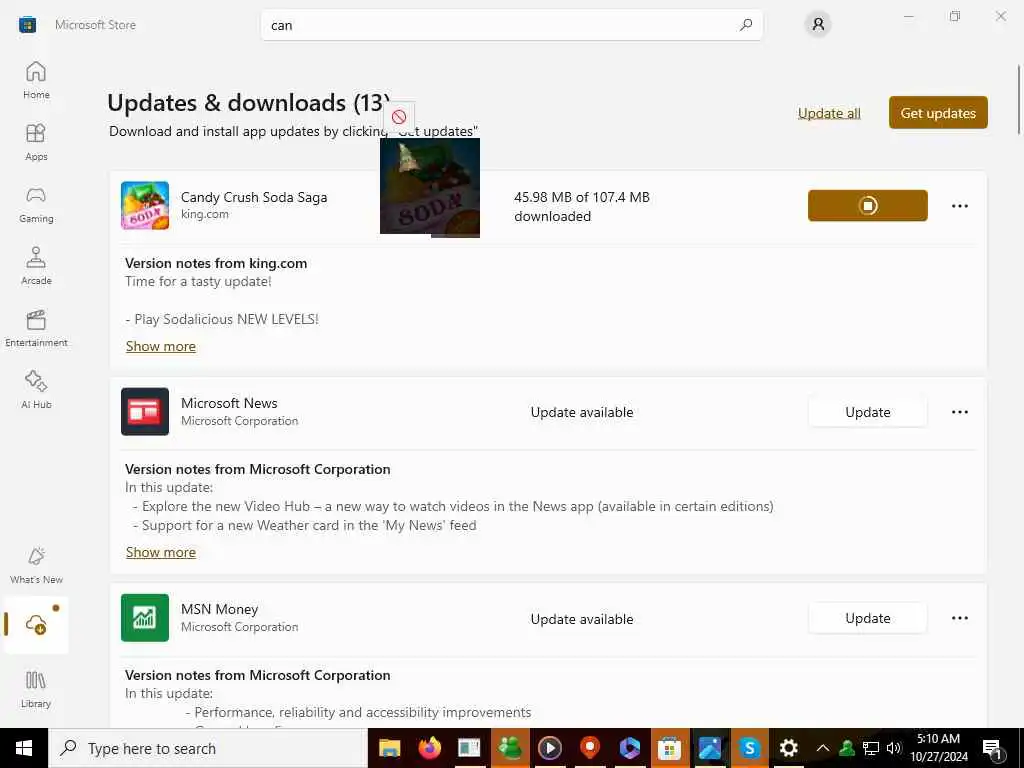Open the Photos app taskbar icon

[x=709, y=748]
